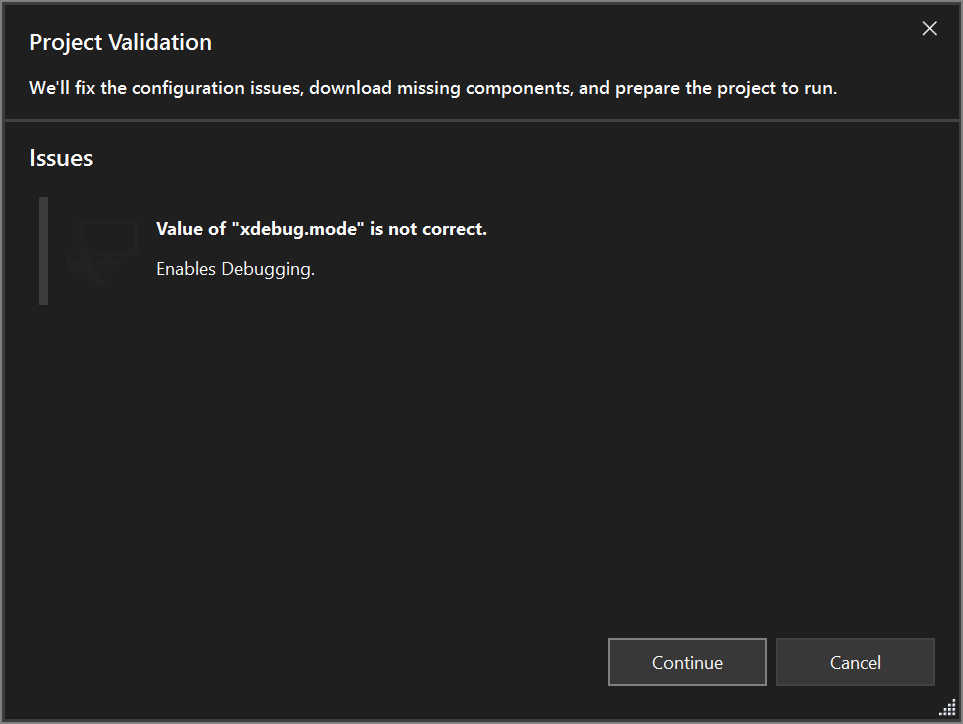The image size is (963, 724).
Task: Click the dialog header area beside title
Action: click(550, 43)
